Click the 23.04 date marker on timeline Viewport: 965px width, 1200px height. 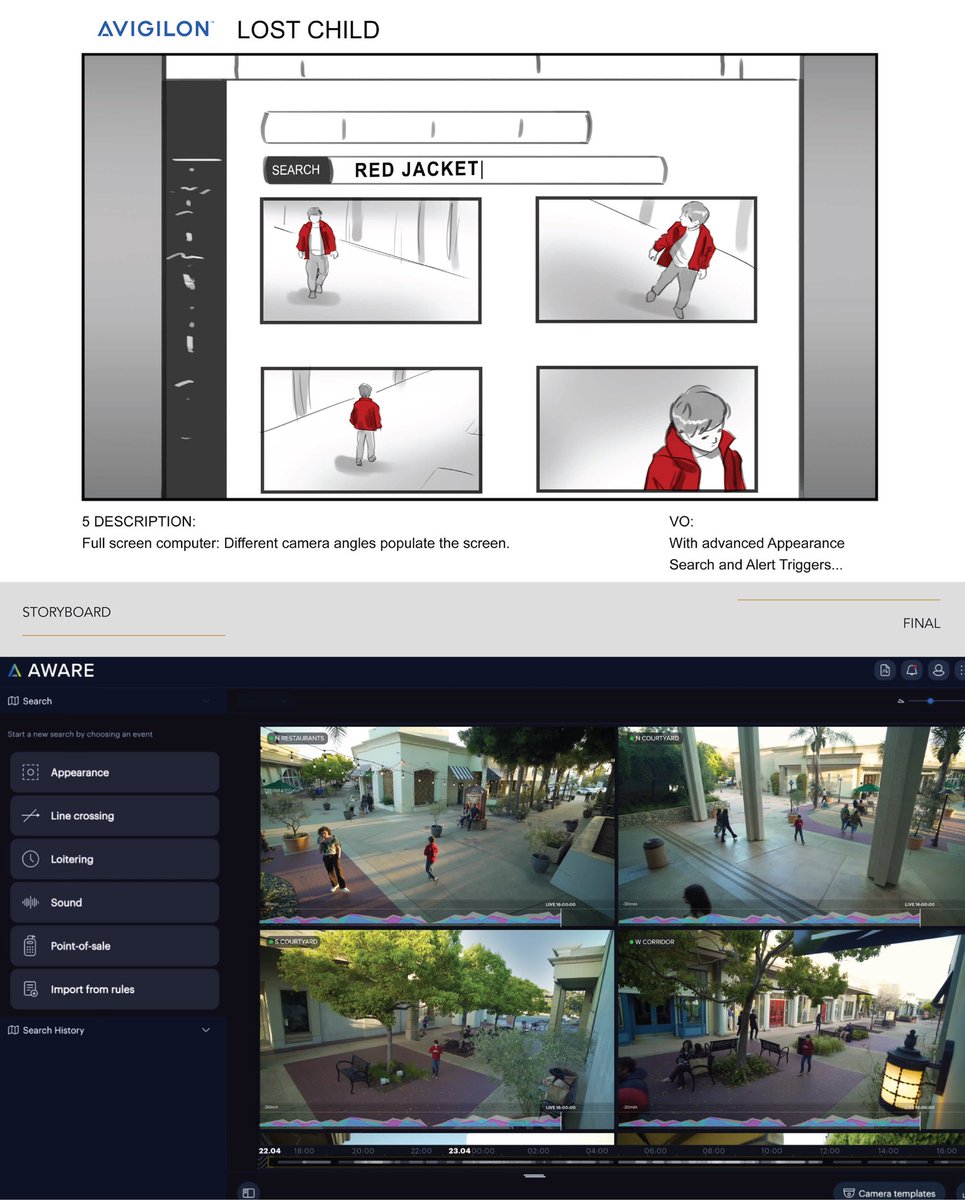pos(459,1151)
